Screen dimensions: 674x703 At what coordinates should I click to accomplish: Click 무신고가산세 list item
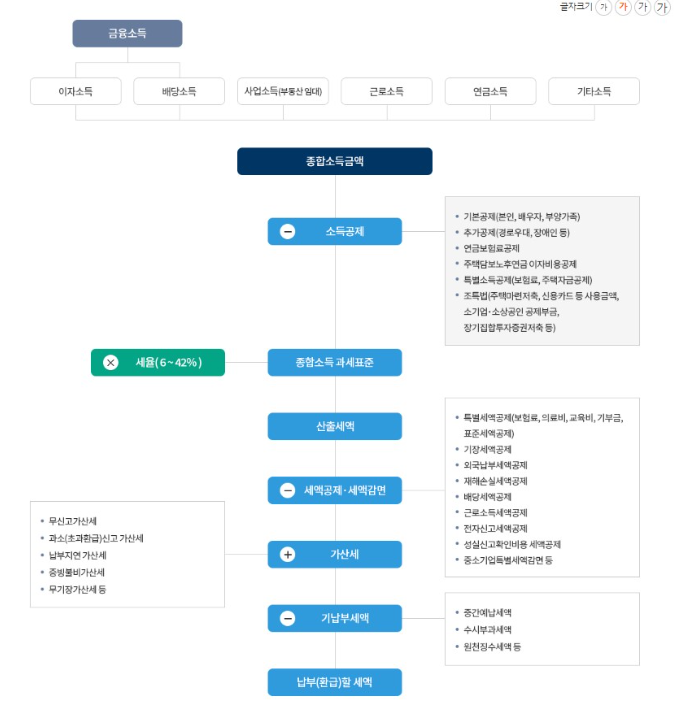pos(73,521)
